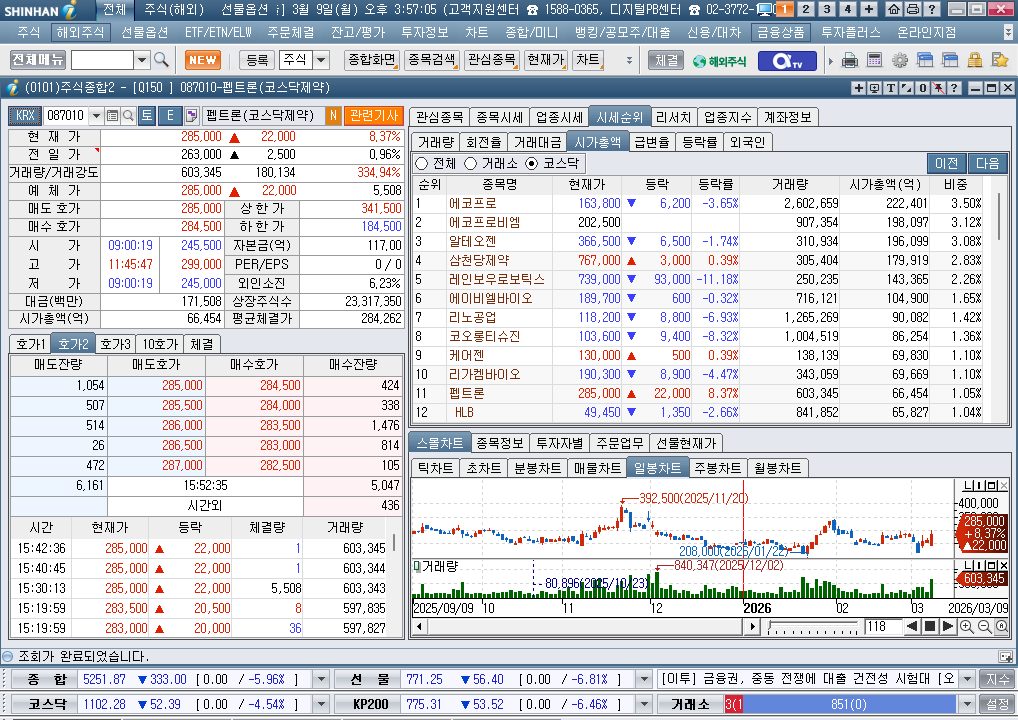This screenshot has height=720, width=1018.
Task: Open the purple memo note icon
Action: click(x=191, y=116)
